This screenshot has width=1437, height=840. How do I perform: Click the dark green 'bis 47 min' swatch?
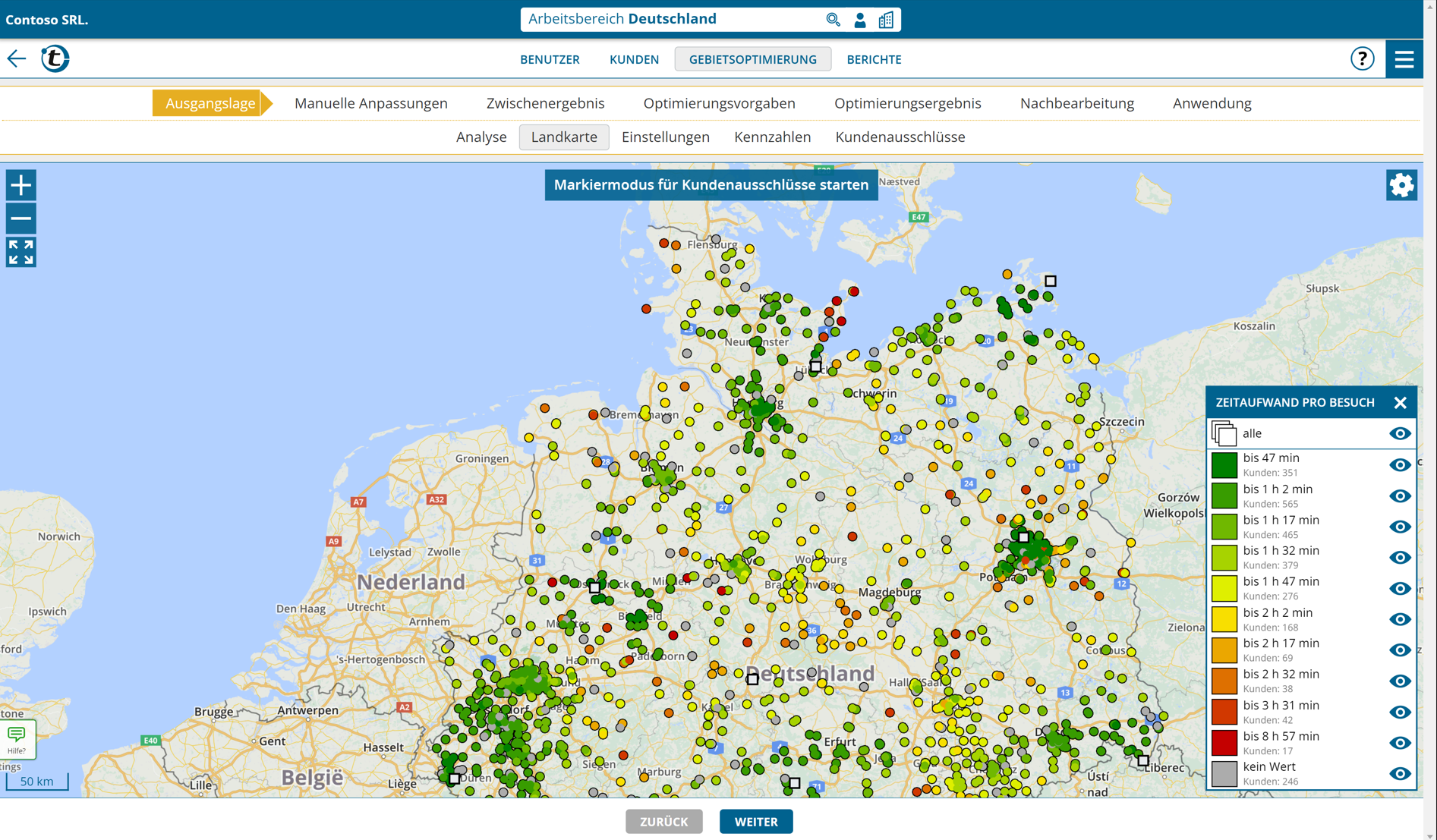pos(1224,464)
